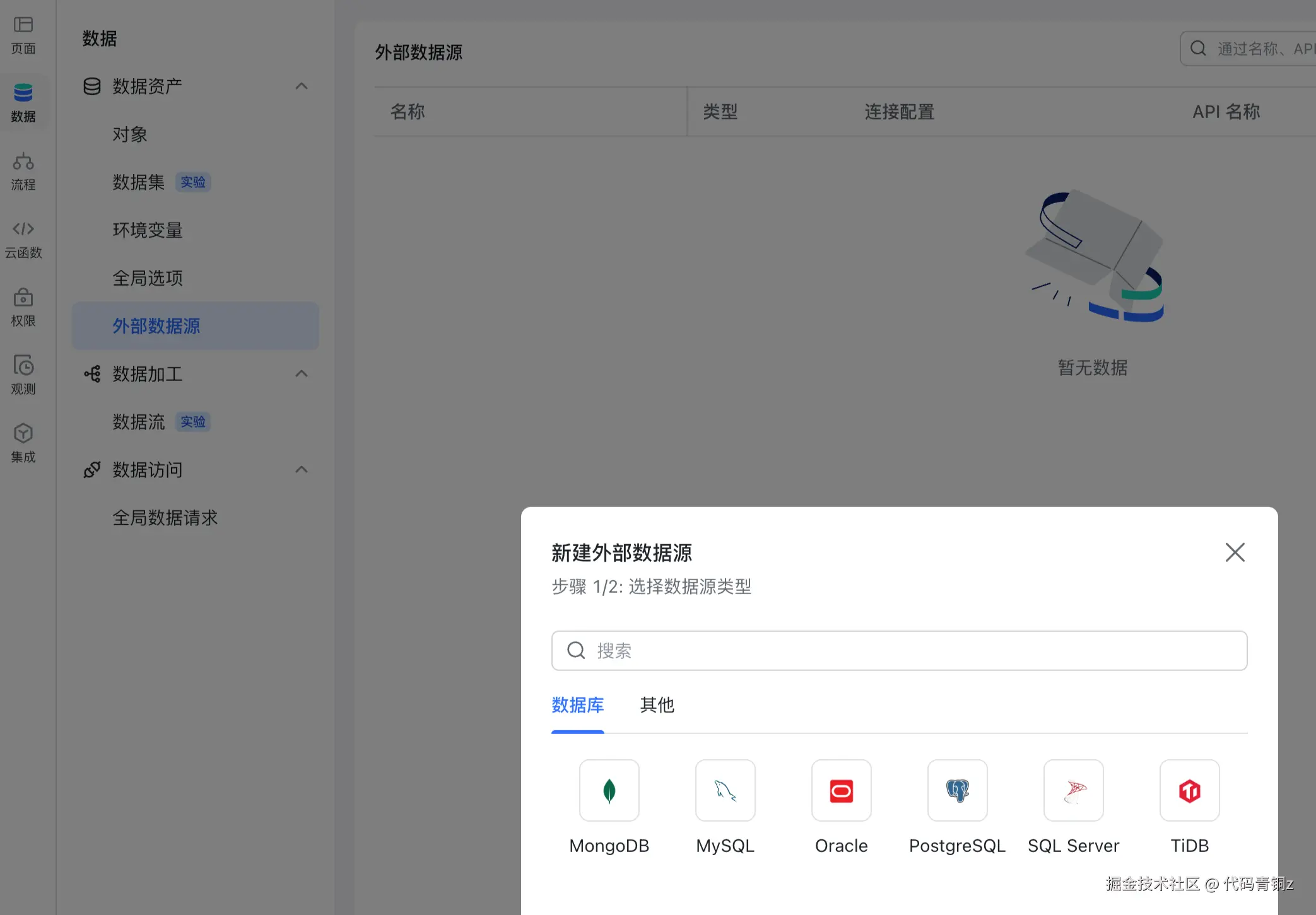Screen dimensions: 1316x915
Task: Open 环境变量 in the sidebar
Action: coord(148,230)
